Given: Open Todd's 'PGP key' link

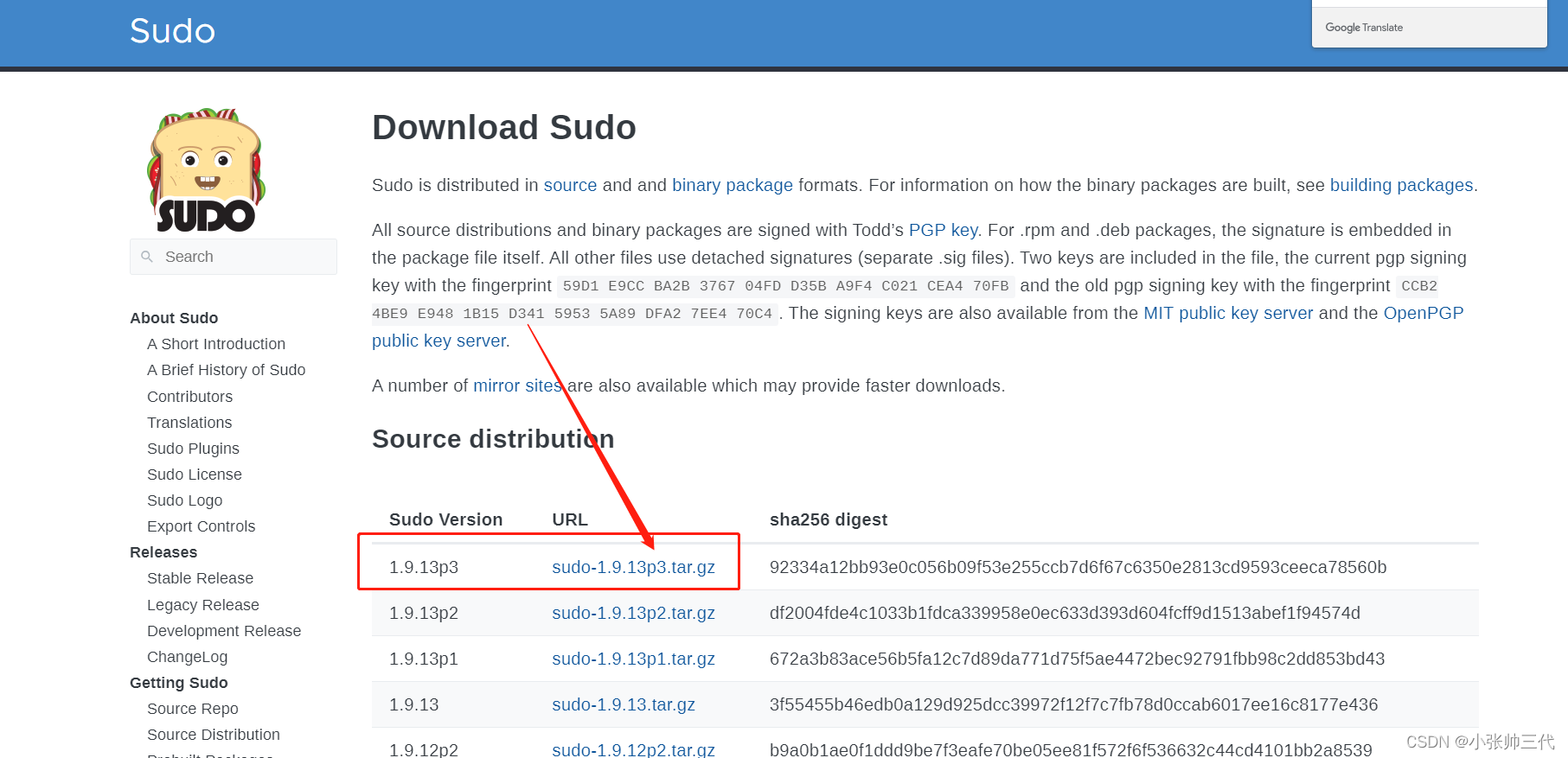Looking at the screenshot, I should [x=943, y=230].
